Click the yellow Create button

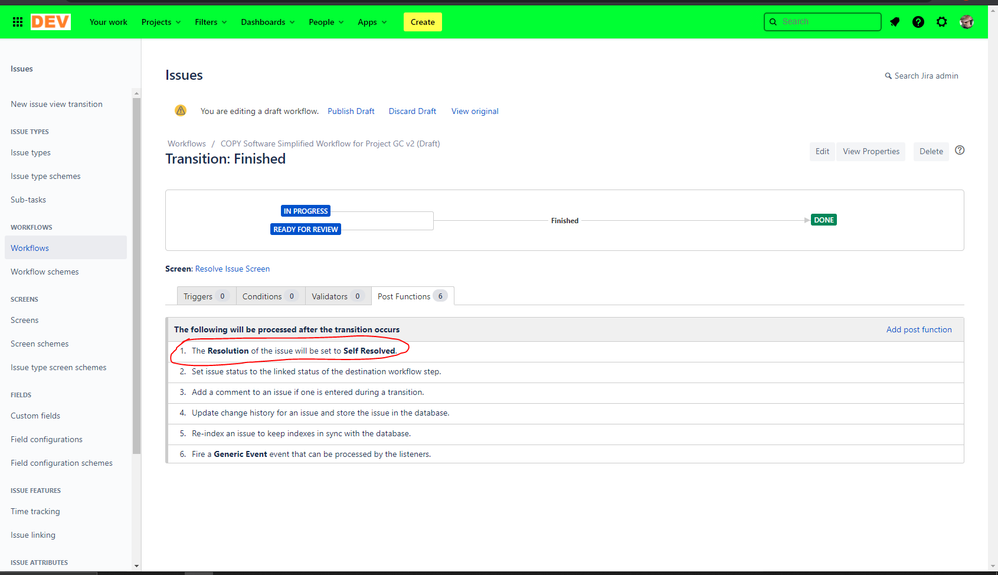point(423,22)
